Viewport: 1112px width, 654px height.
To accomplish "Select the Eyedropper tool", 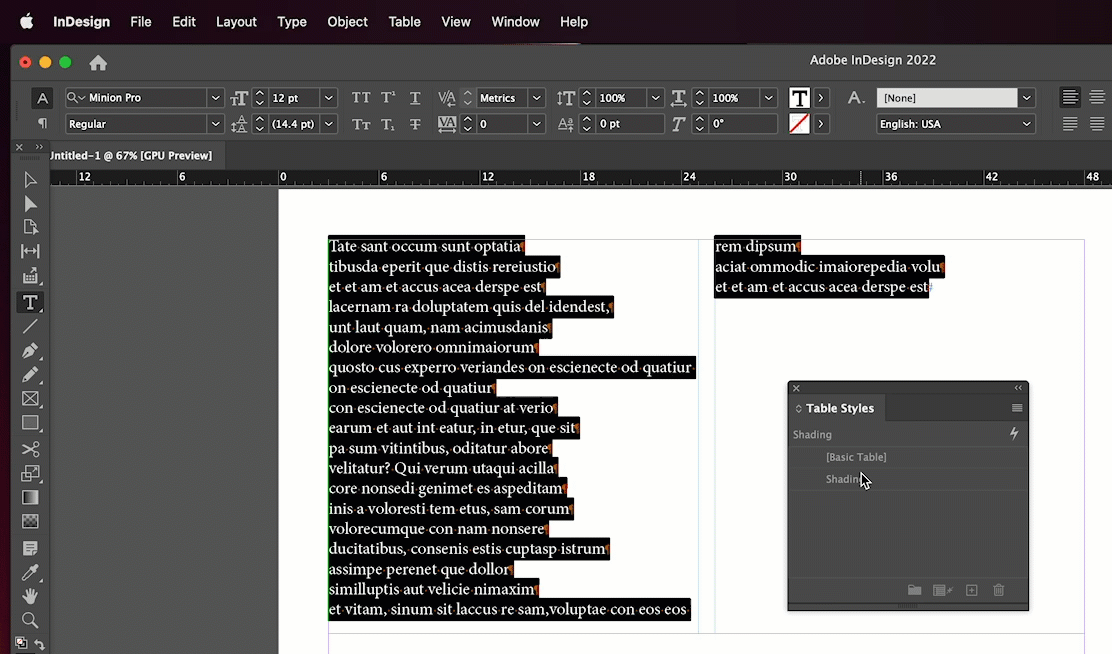I will point(30,572).
